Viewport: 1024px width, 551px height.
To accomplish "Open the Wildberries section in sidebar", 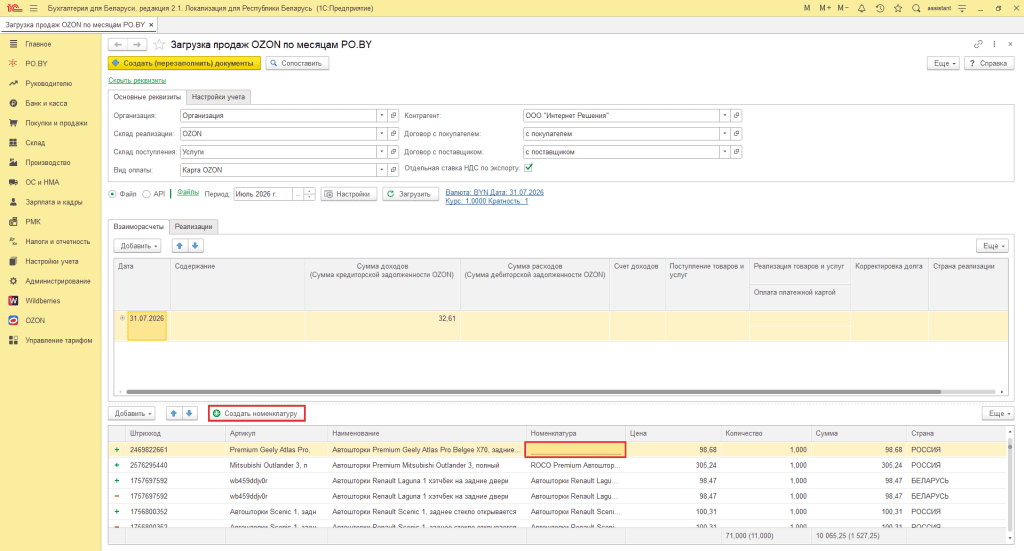I will 42,301.
